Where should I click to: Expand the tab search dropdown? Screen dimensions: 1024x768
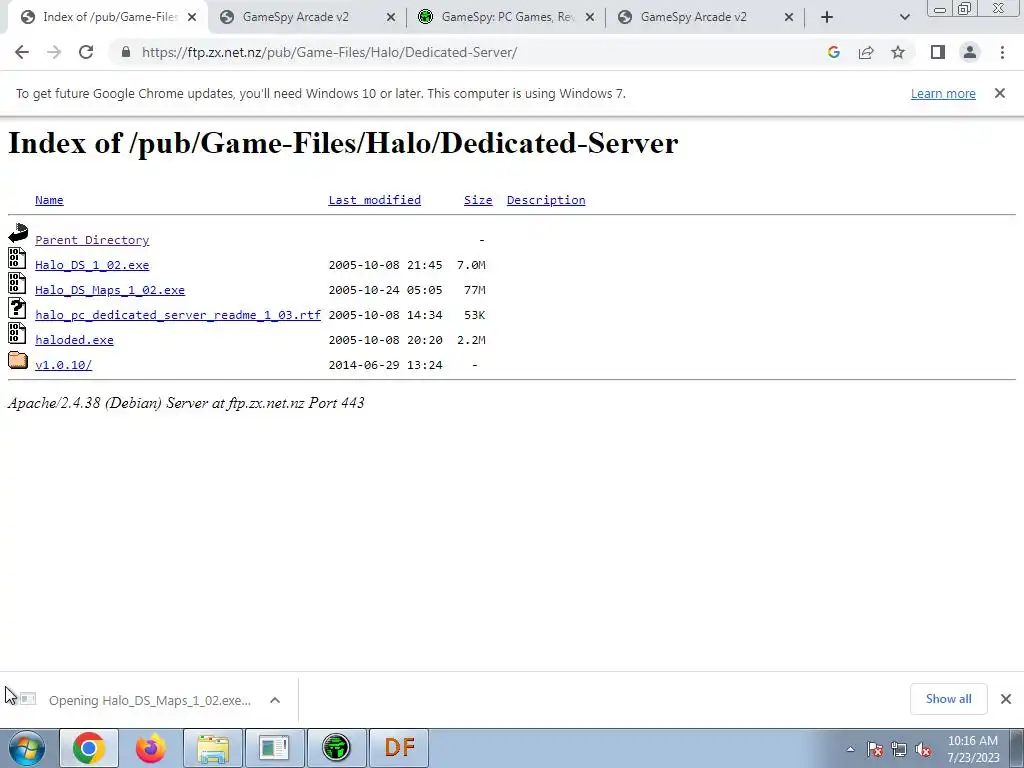[x=904, y=17]
